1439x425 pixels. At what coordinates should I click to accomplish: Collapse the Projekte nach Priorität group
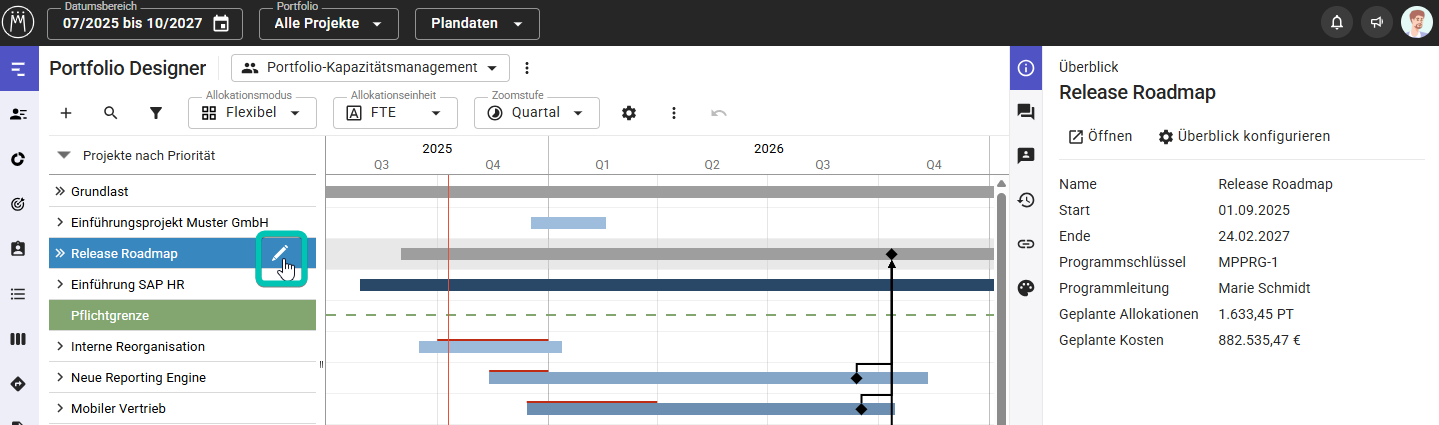[x=65, y=156]
